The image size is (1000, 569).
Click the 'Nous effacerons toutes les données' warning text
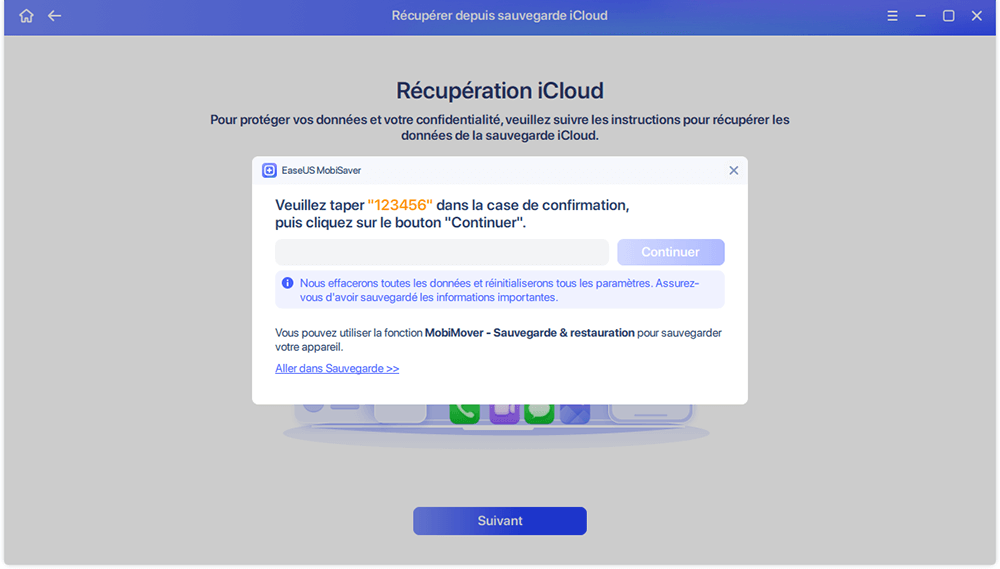(499, 290)
